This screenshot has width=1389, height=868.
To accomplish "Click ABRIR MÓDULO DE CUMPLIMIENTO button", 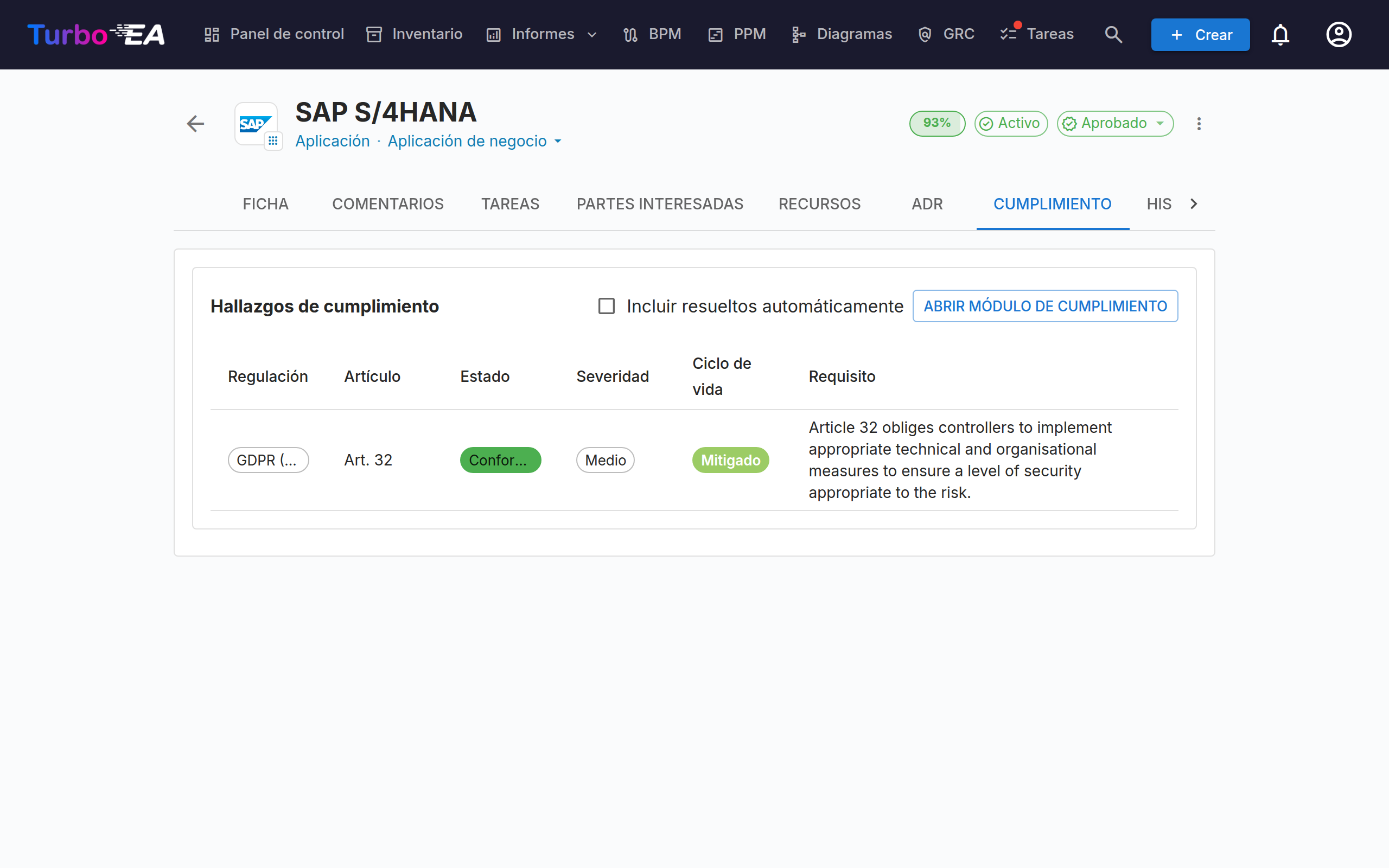I will pos(1045,306).
